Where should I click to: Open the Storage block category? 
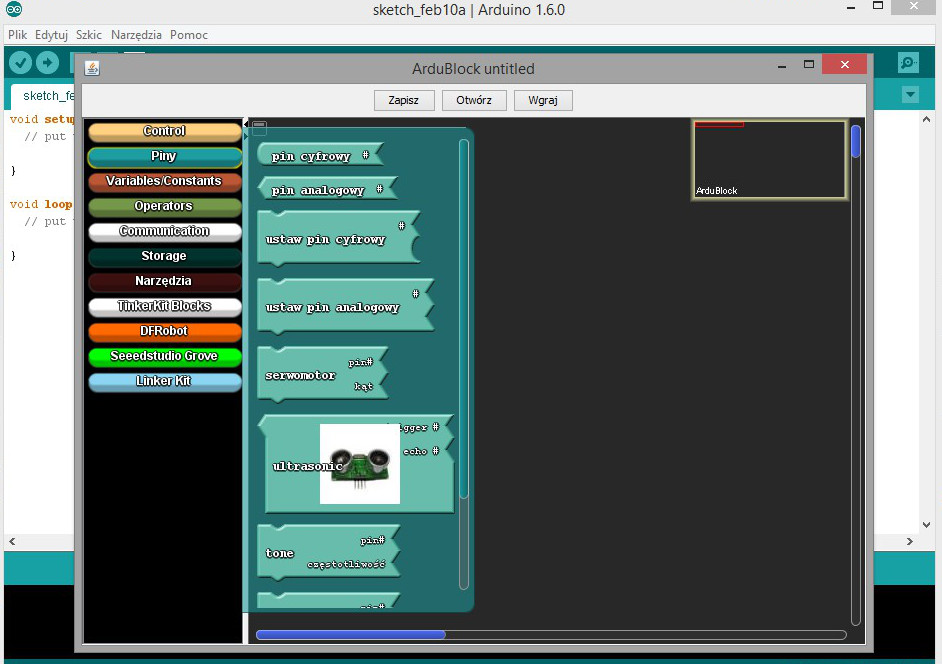[165, 257]
